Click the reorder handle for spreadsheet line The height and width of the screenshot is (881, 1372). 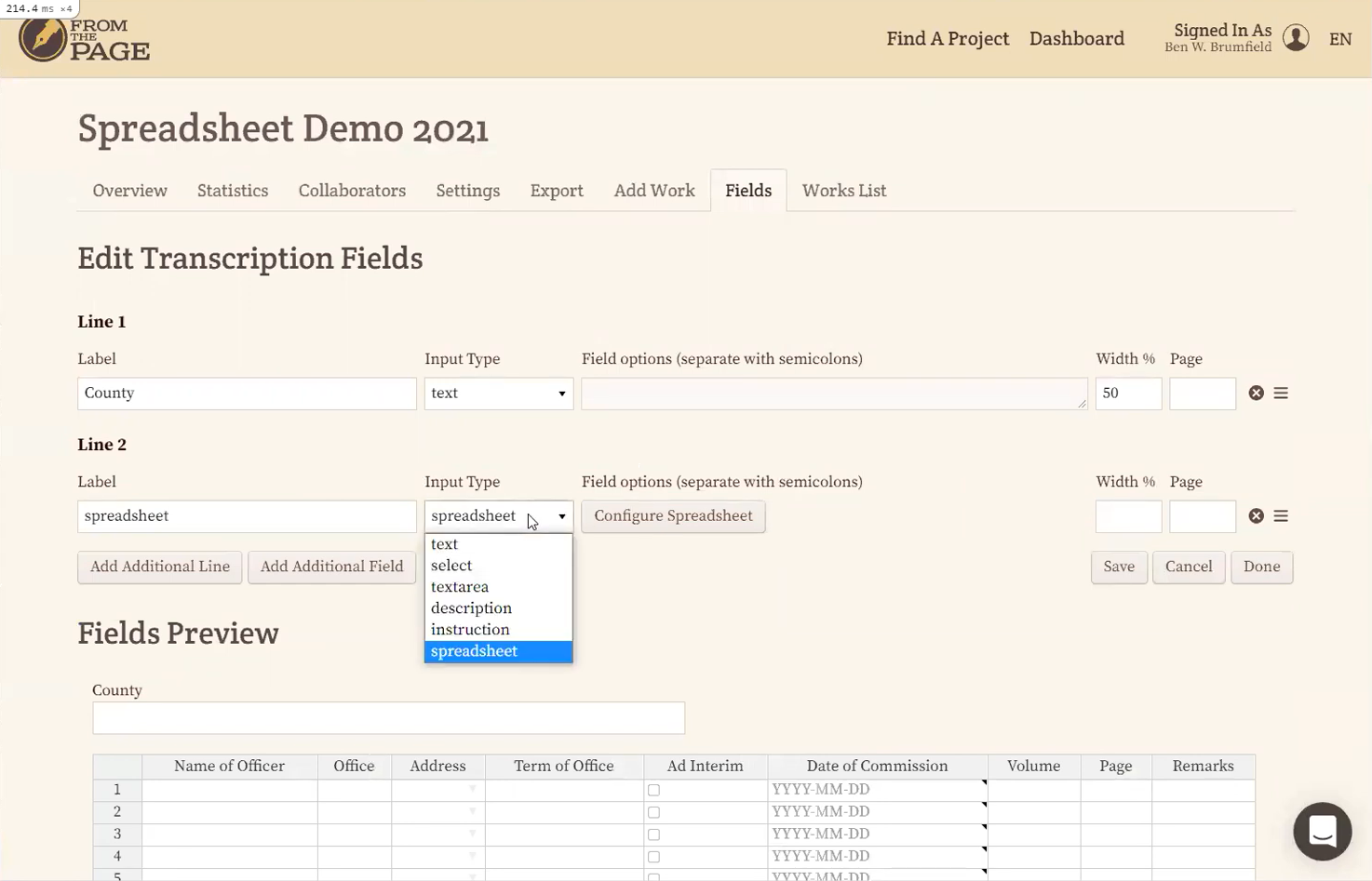(x=1281, y=516)
